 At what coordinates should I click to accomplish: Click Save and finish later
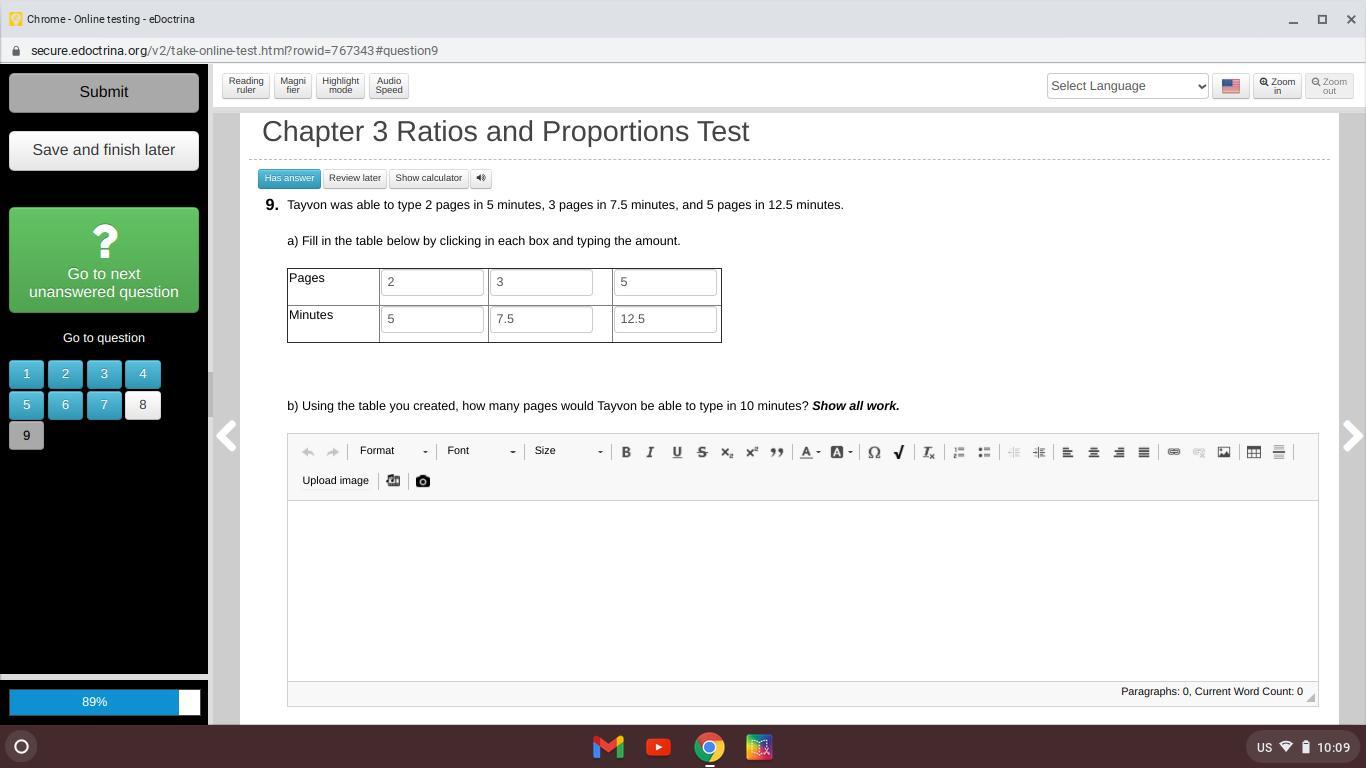coord(104,150)
